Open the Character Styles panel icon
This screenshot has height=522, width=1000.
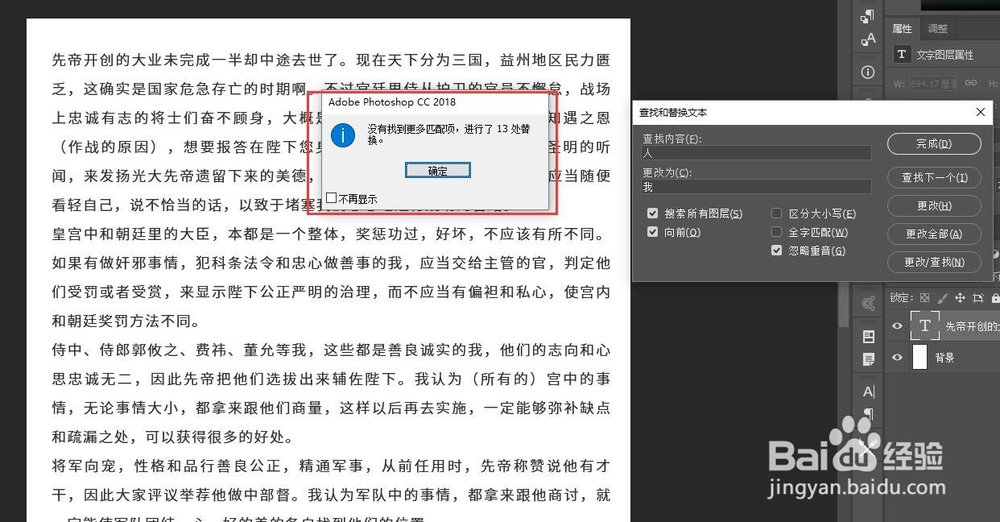tap(868, 40)
